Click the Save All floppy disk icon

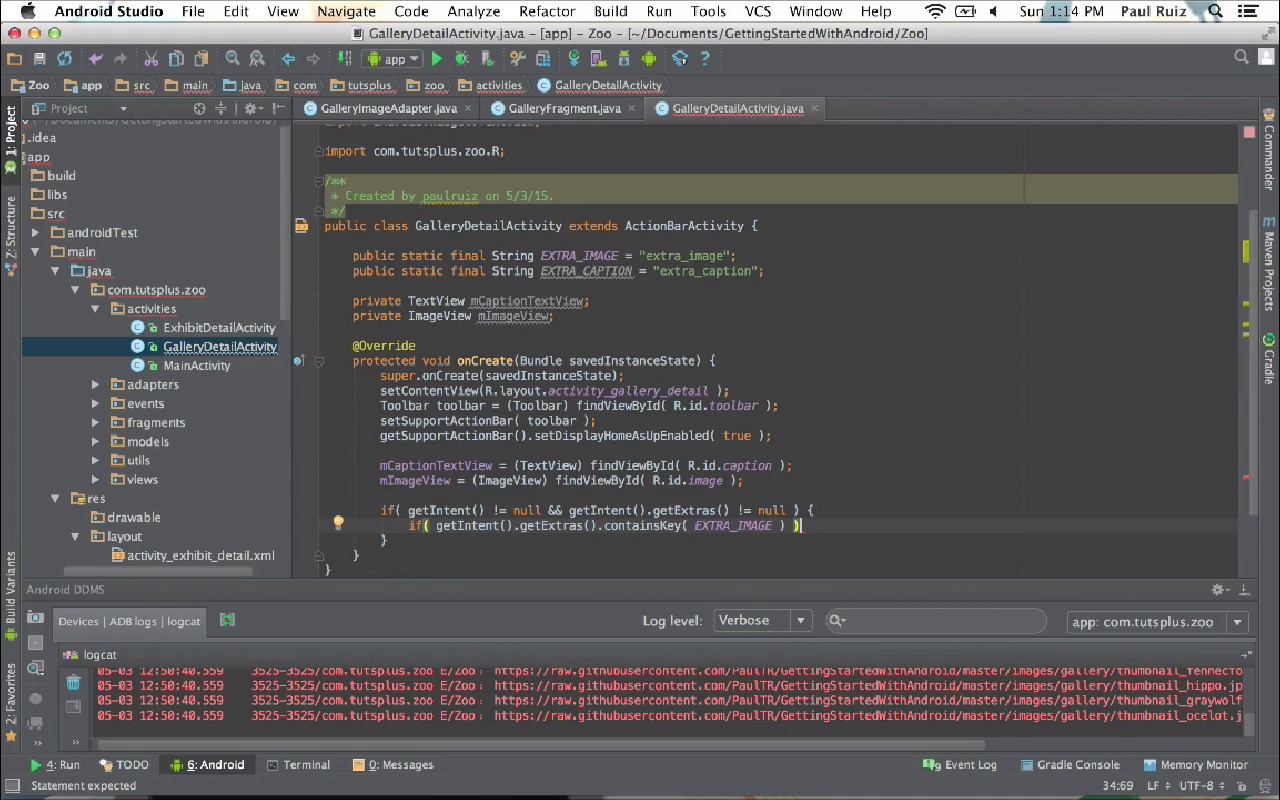pos(39,59)
